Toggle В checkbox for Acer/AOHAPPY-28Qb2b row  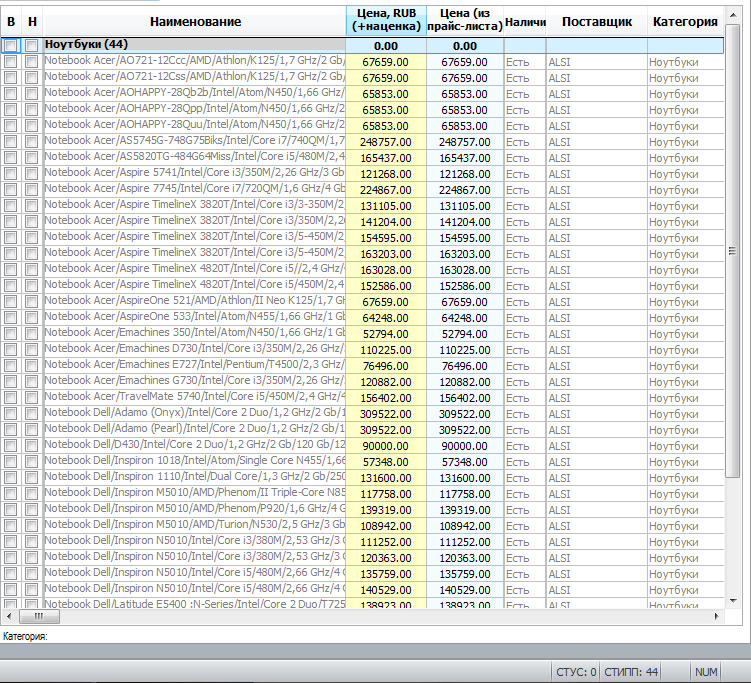click(x=11, y=94)
